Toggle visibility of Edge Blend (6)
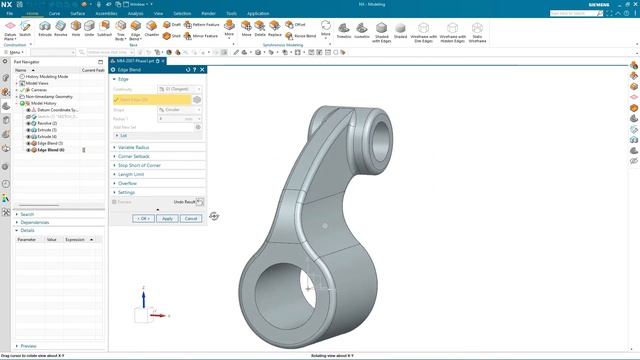Image resolution: width=640 pixels, height=360 pixels. [x=29, y=150]
